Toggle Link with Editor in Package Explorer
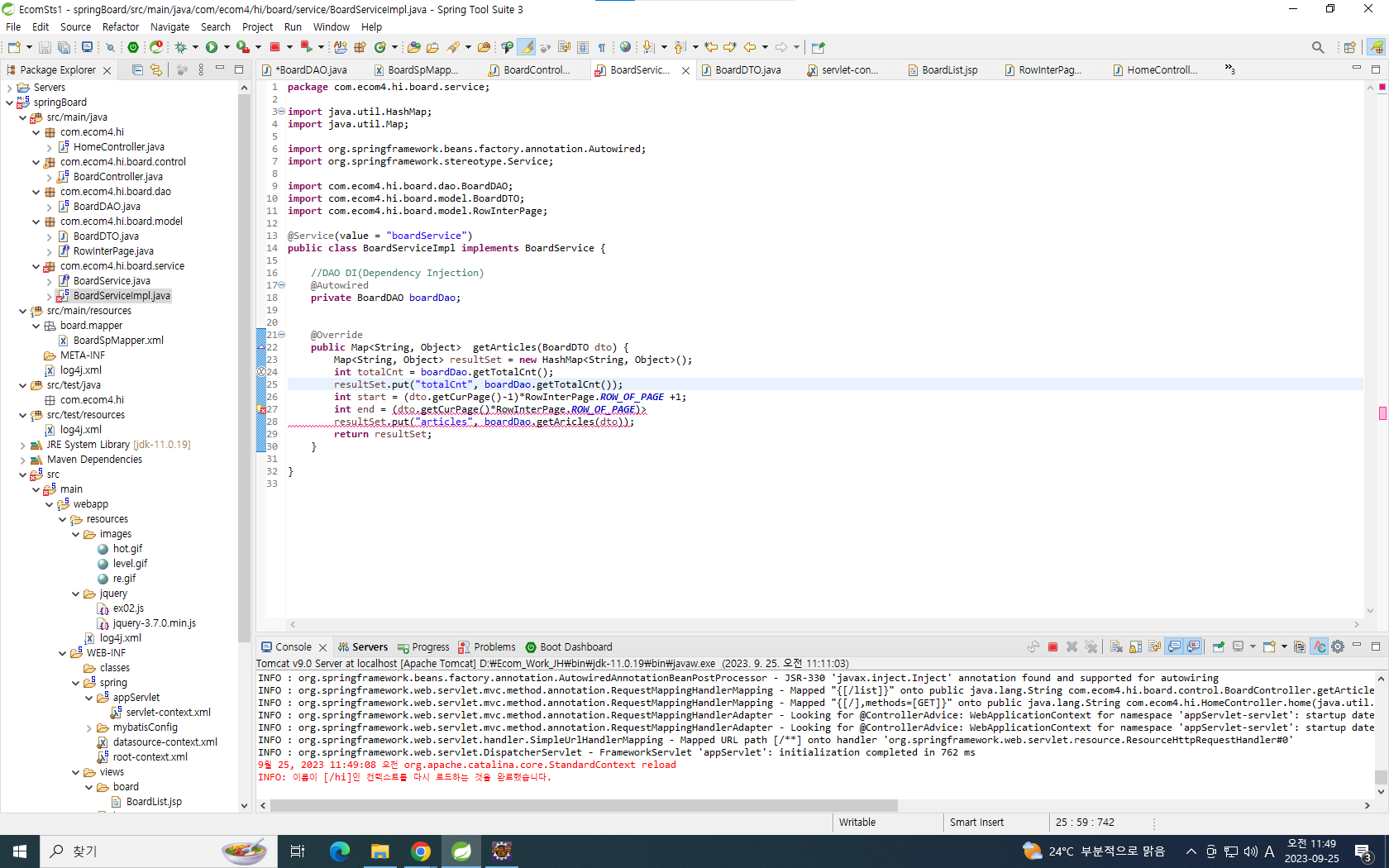This screenshot has height=868, width=1389. tap(156, 70)
